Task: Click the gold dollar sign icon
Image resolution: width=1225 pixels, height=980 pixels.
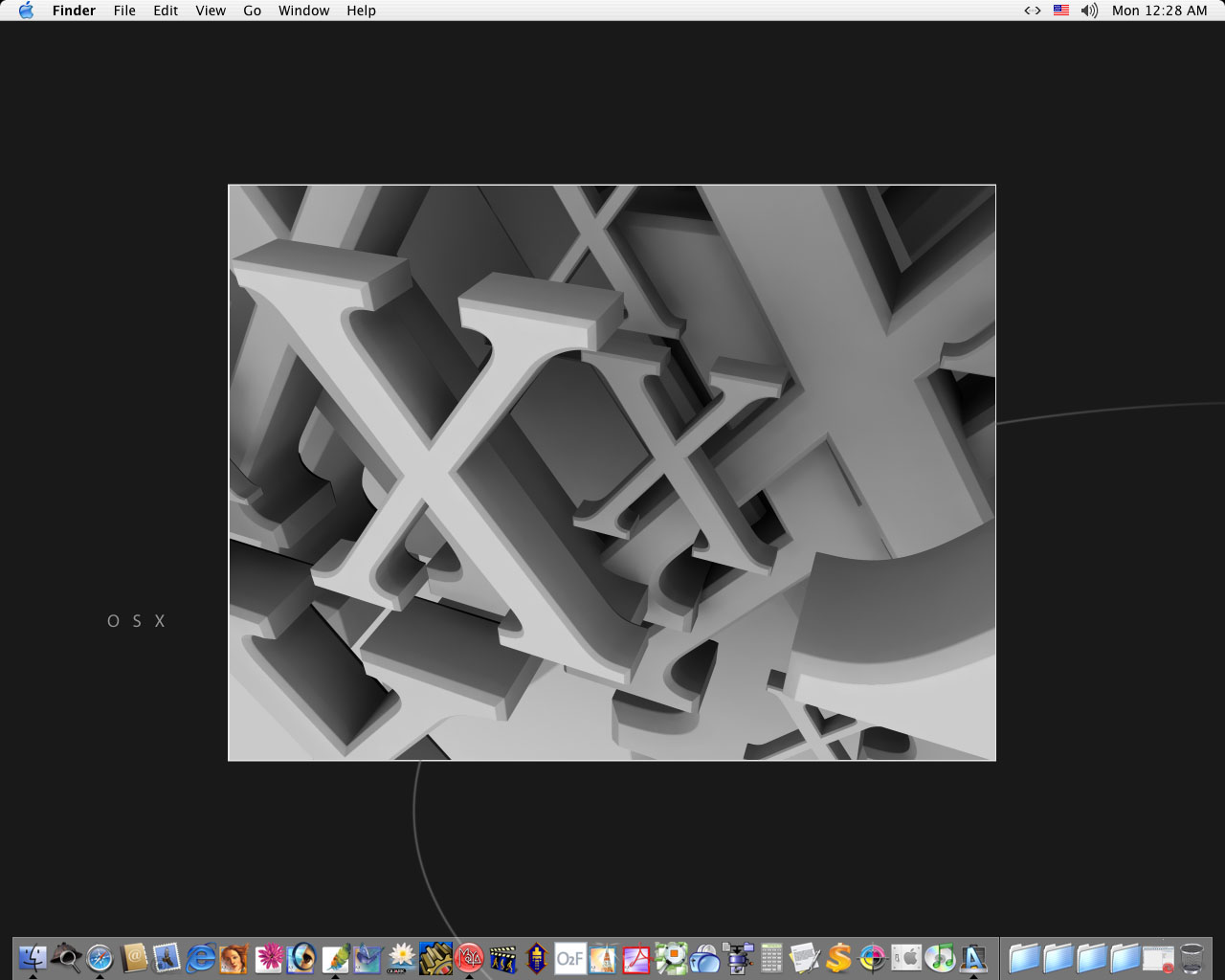Action: [x=838, y=957]
